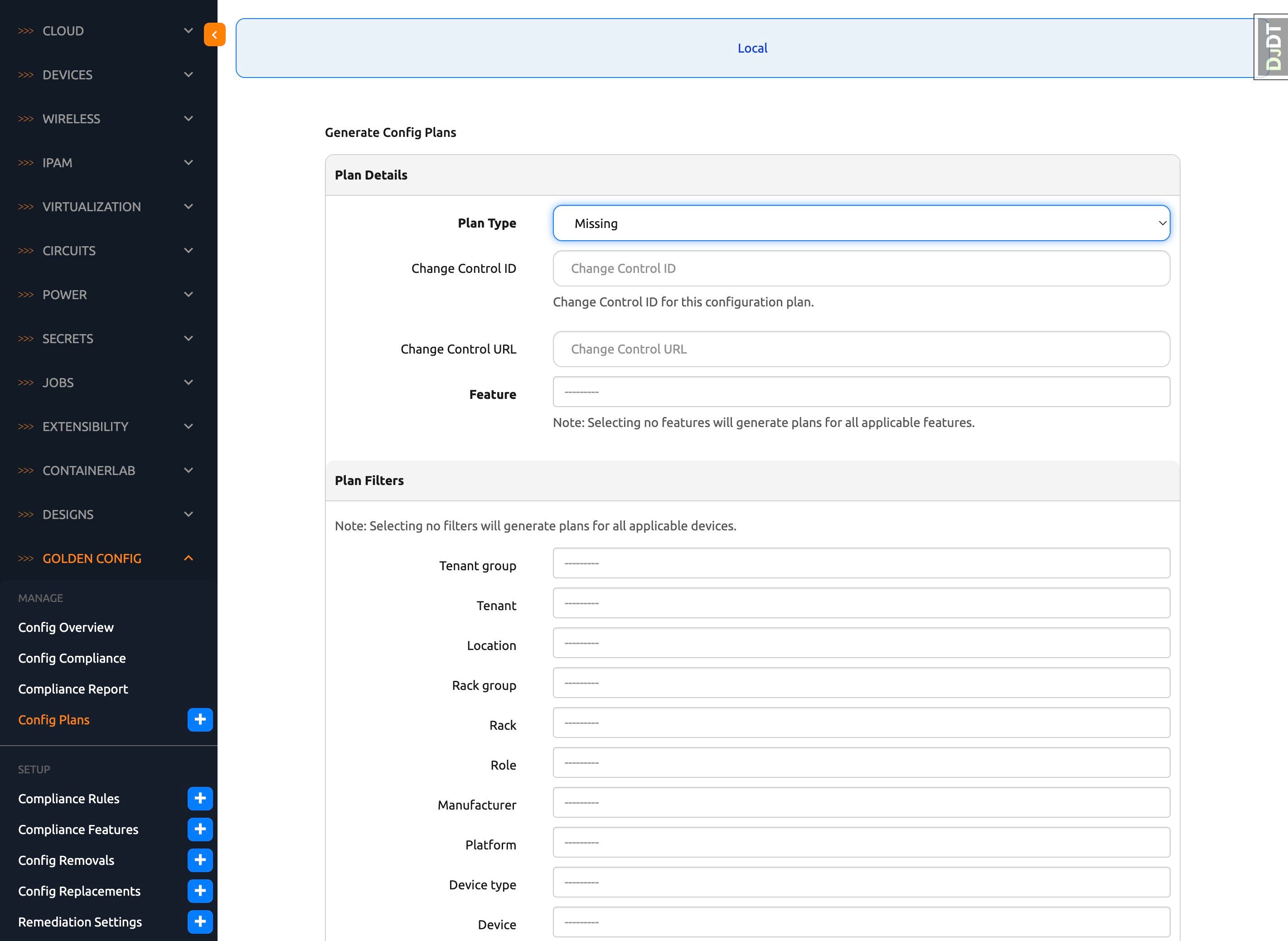This screenshot has height=941, width=1288.
Task: Click plus icon beside Remediation Settings
Action: click(200, 921)
